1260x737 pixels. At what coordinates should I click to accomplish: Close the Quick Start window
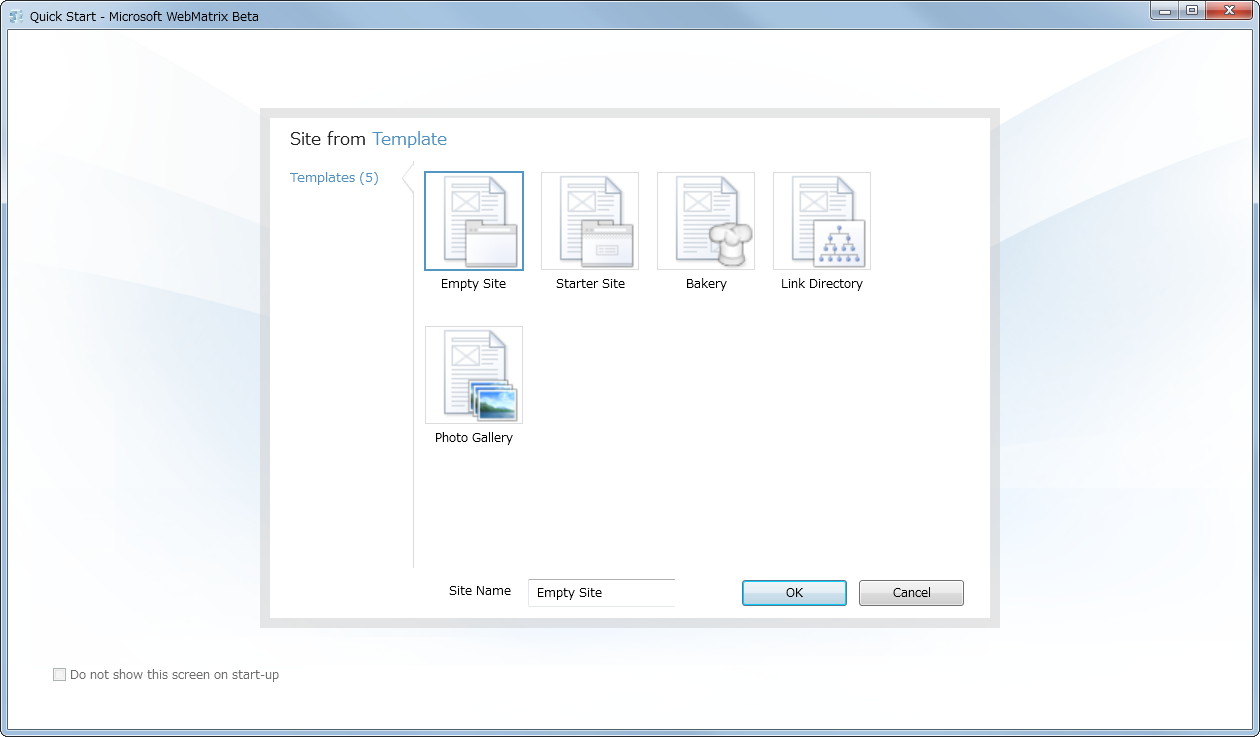pos(1228,11)
